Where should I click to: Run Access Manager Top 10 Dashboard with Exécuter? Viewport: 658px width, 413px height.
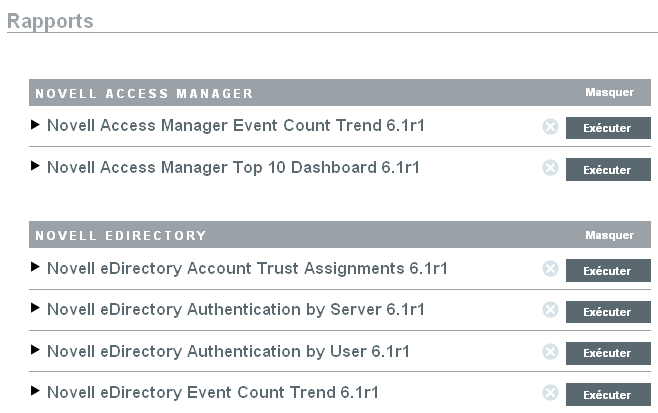tap(608, 169)
